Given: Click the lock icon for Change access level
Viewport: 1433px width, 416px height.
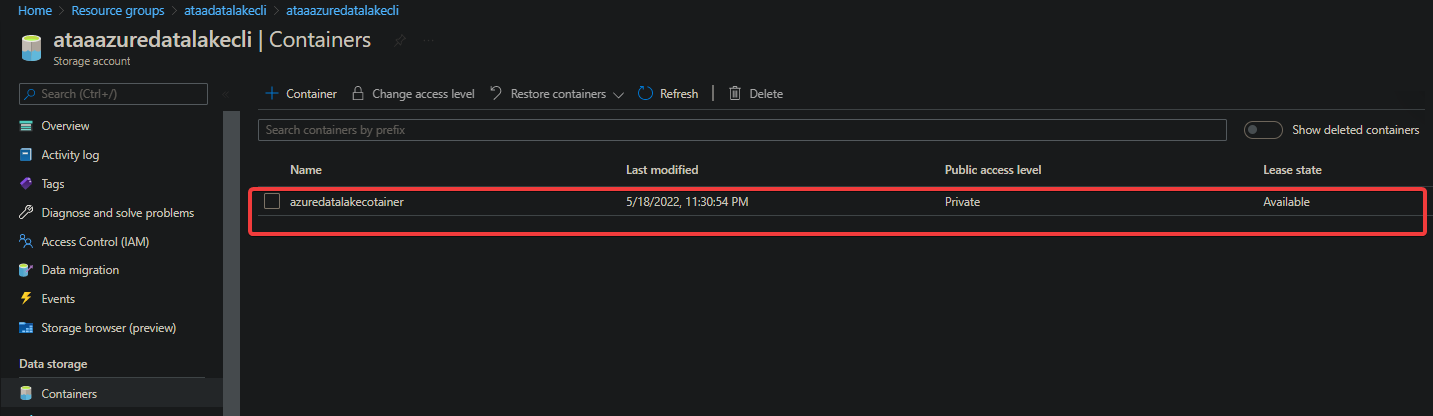Looking at the screenshot, I should pos(358,93).
